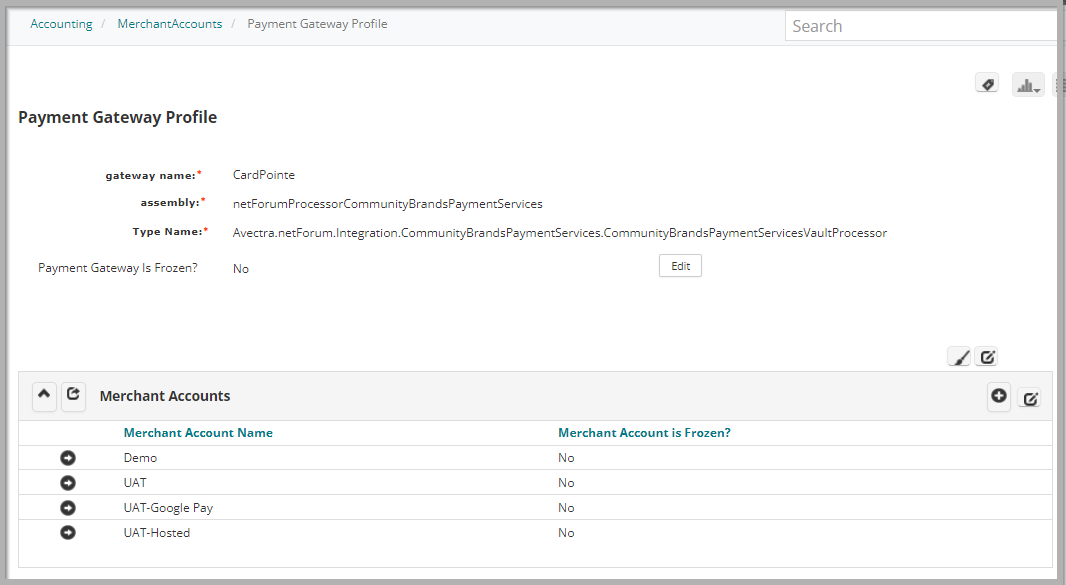Open the tag icon near the top right

point(987,83)
